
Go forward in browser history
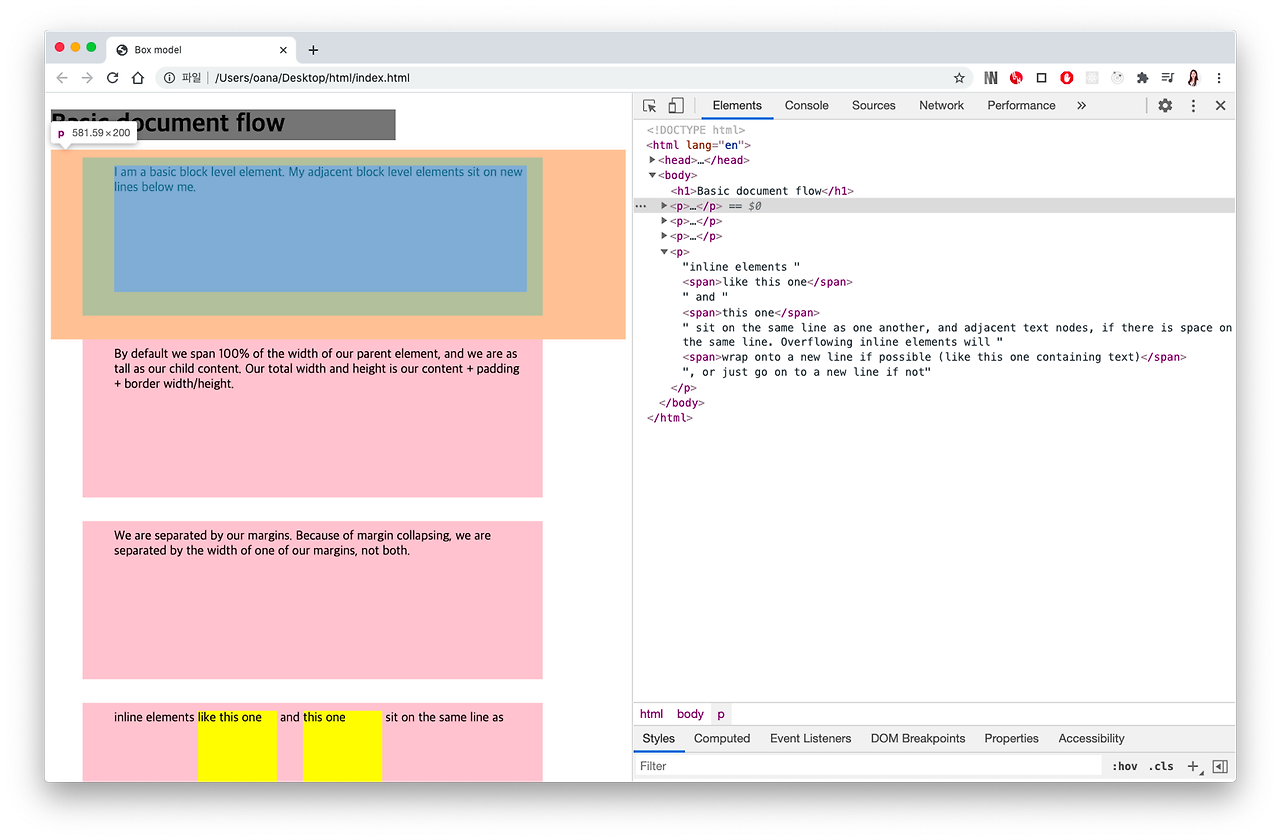tap(87, 78)
